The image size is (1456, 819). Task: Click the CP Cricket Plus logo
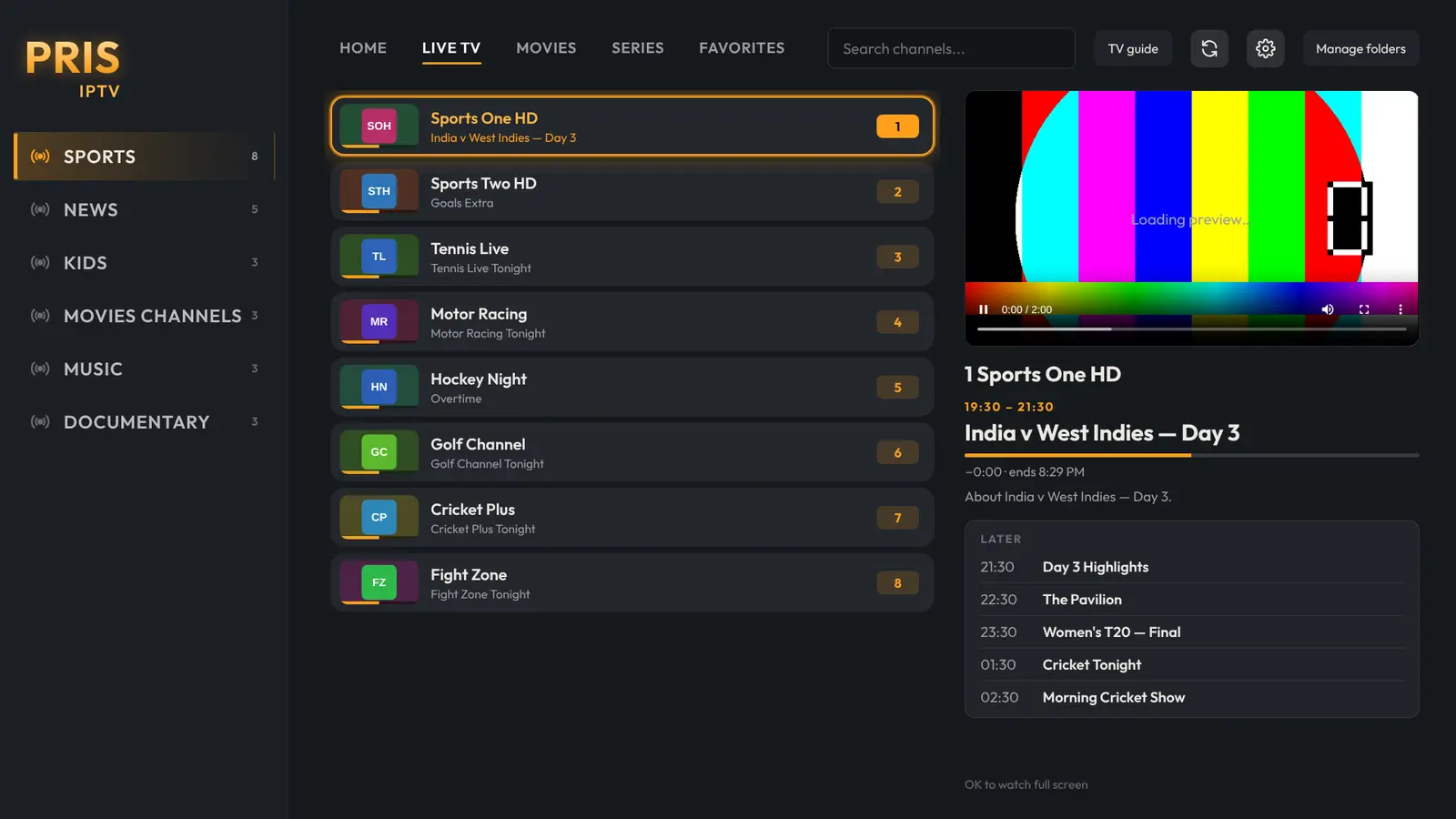[x=379, y=517]
